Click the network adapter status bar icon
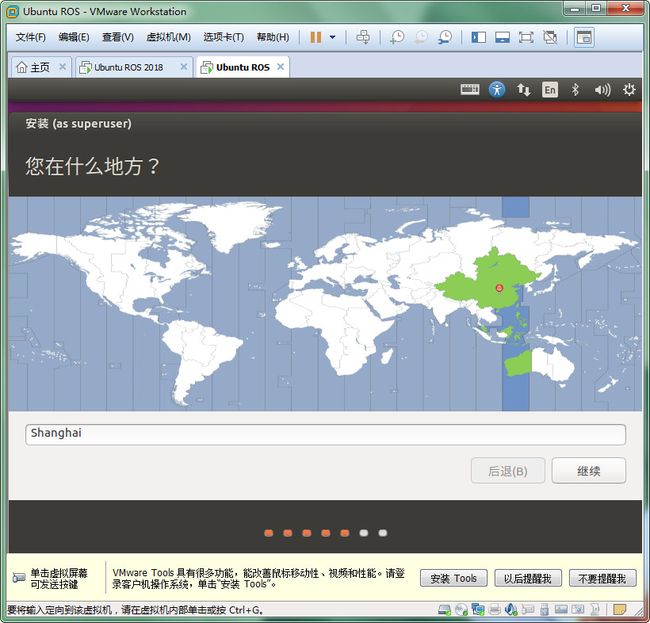Image resolution: width=650 pixels, height=623 pixels. [x=478, y=609]
